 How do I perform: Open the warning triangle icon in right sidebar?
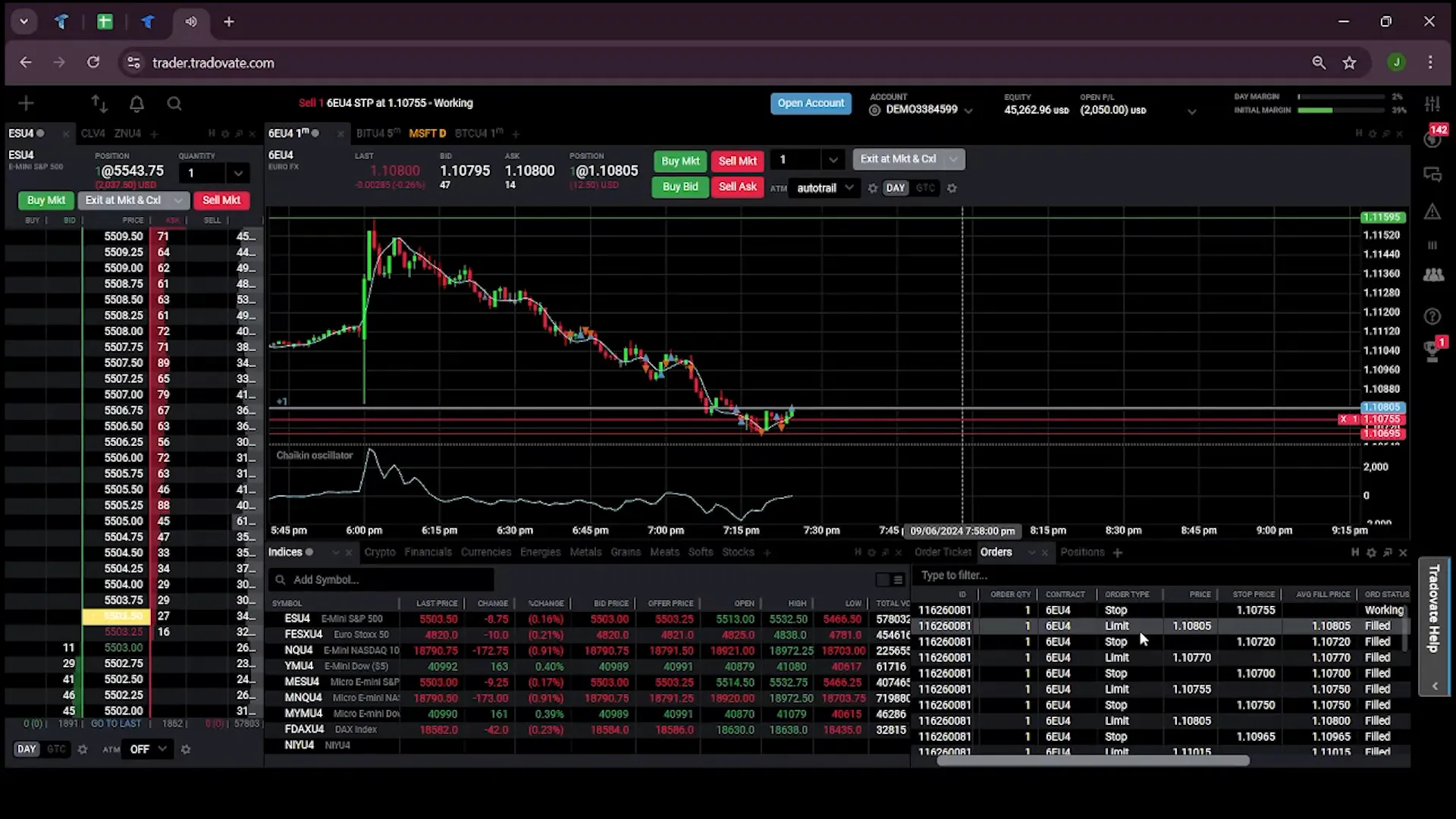tap(1432, 212)
